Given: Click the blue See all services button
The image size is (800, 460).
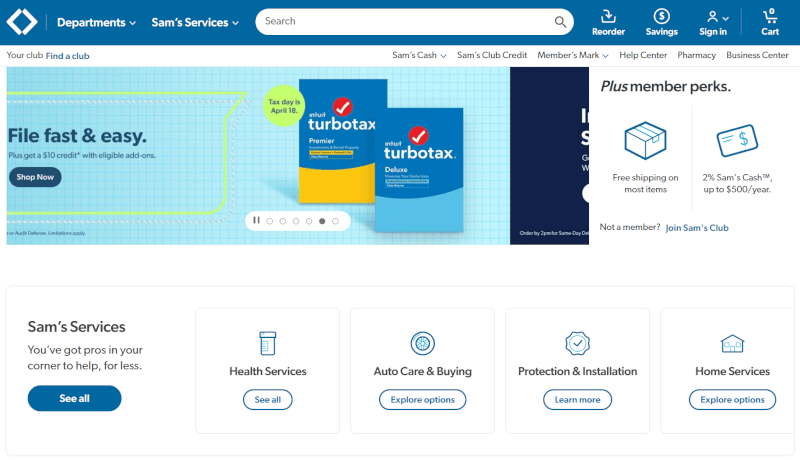Looking at the screenshot, I should click(74, 398).
